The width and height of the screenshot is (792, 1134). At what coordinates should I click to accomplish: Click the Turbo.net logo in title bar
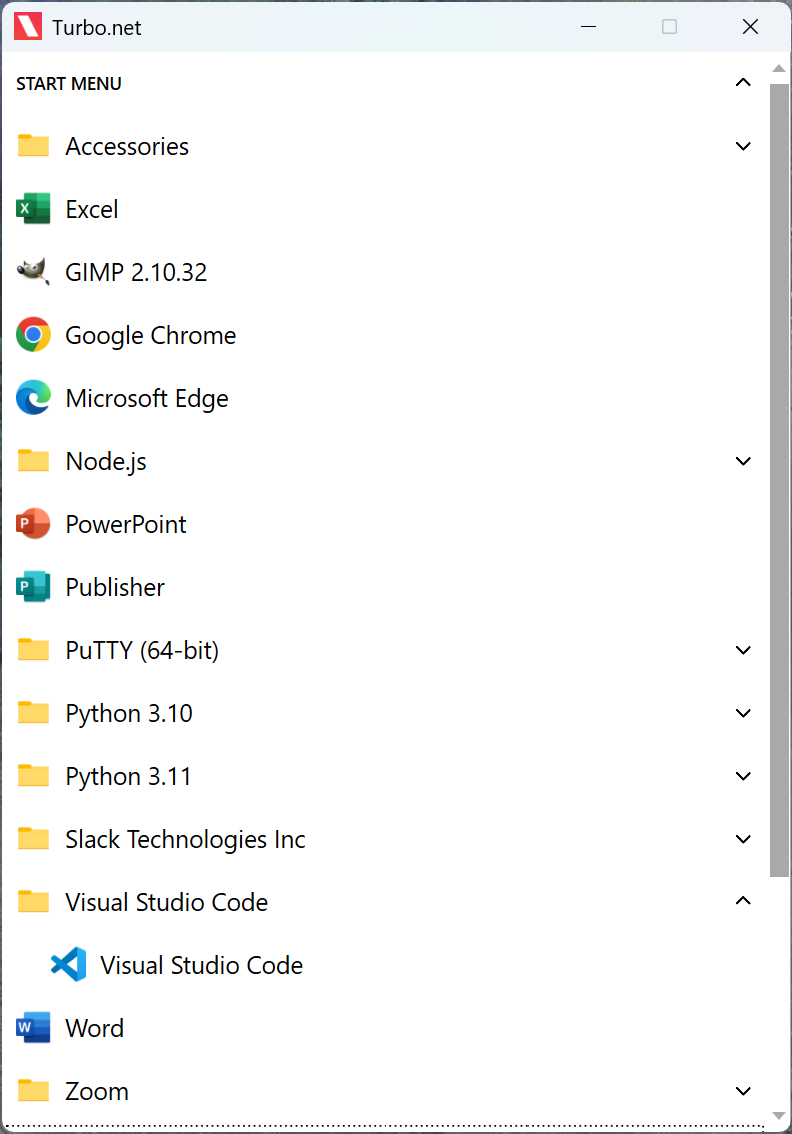coord(28,27)
